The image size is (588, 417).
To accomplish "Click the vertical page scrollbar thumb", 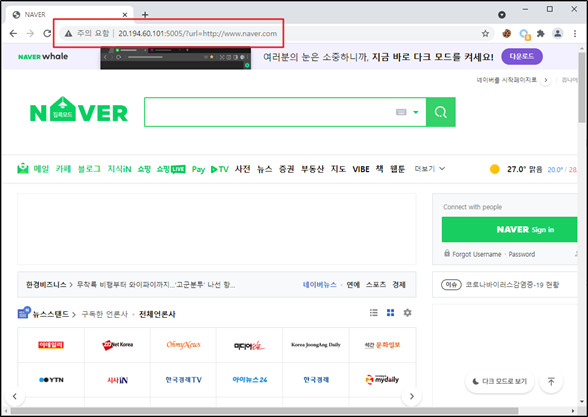I will (x=582, y=87).
